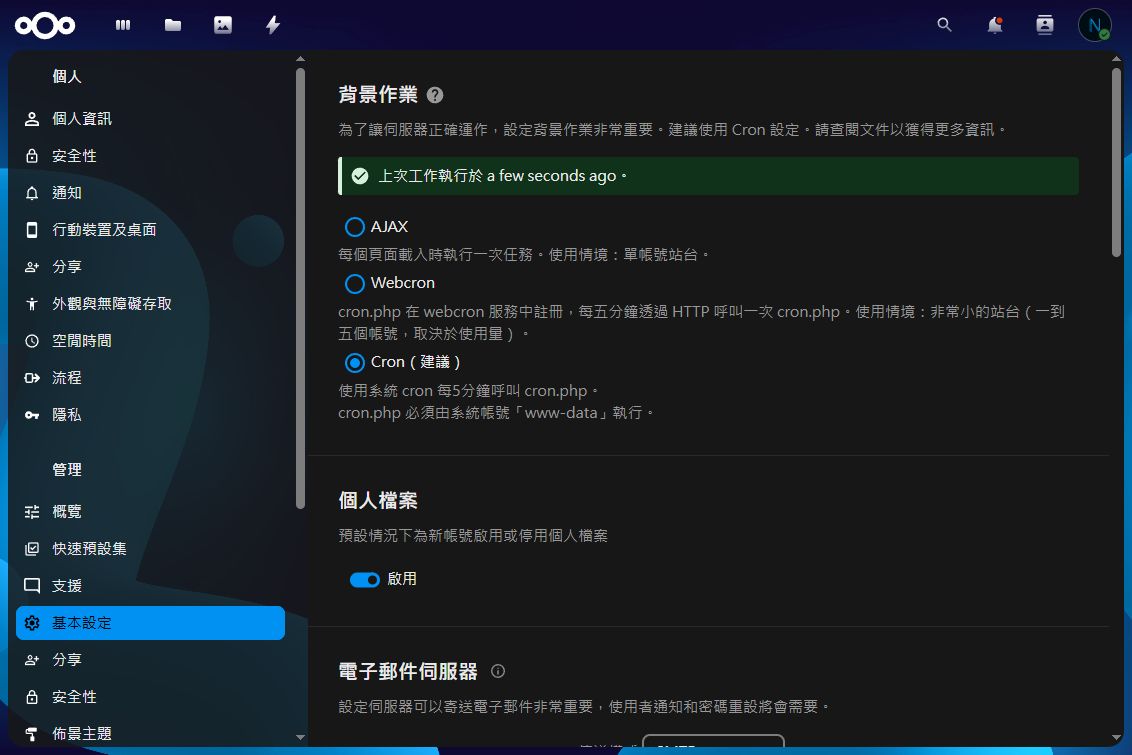Open 通知 settings page
1132x755 pixels.
coord(150,193)
